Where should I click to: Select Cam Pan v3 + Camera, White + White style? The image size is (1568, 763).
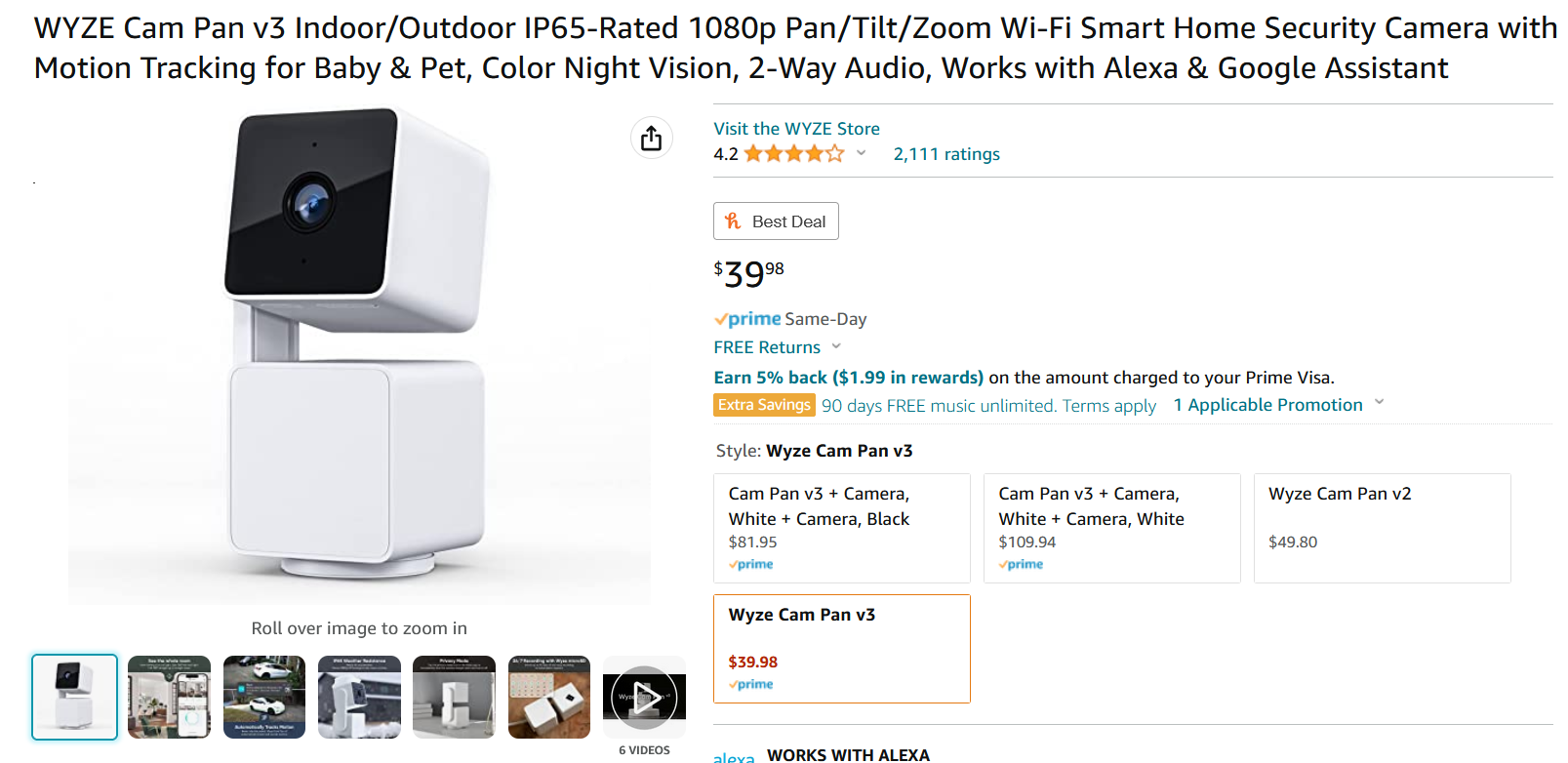pyautogui.click(x=1112, y=528)
